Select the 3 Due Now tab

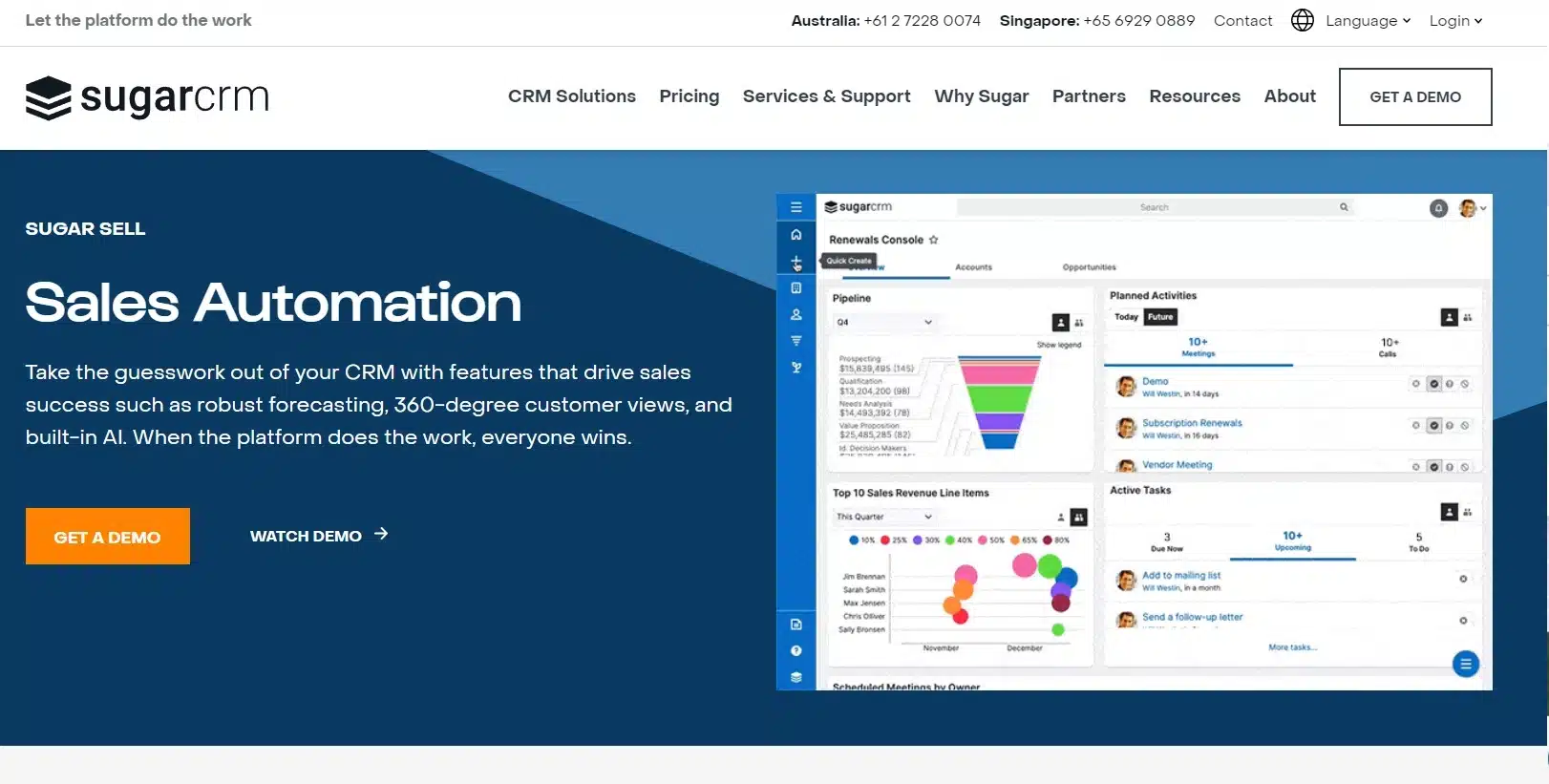(1166, 541)
